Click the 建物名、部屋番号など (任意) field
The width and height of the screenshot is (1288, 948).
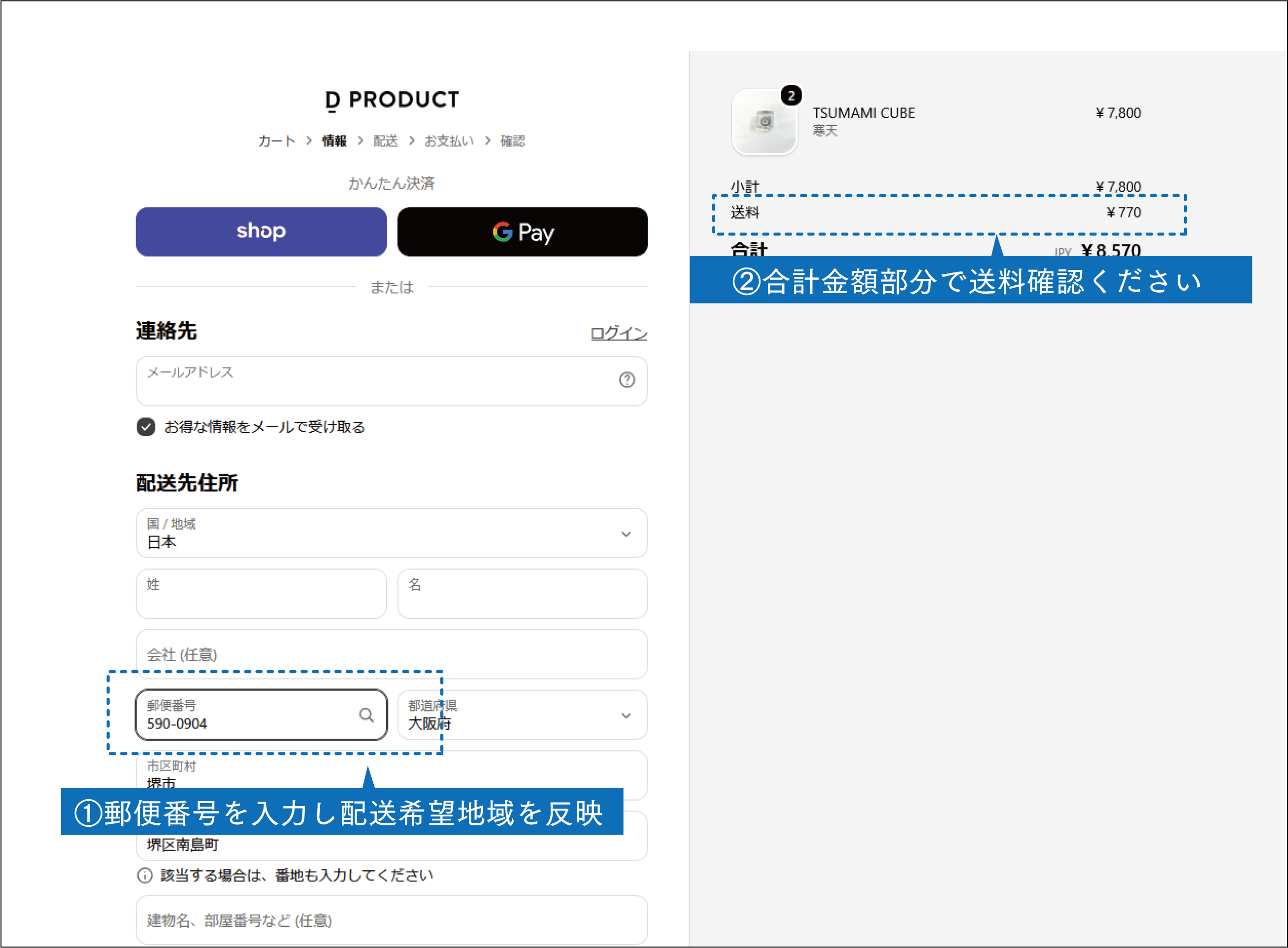(391, 920)
